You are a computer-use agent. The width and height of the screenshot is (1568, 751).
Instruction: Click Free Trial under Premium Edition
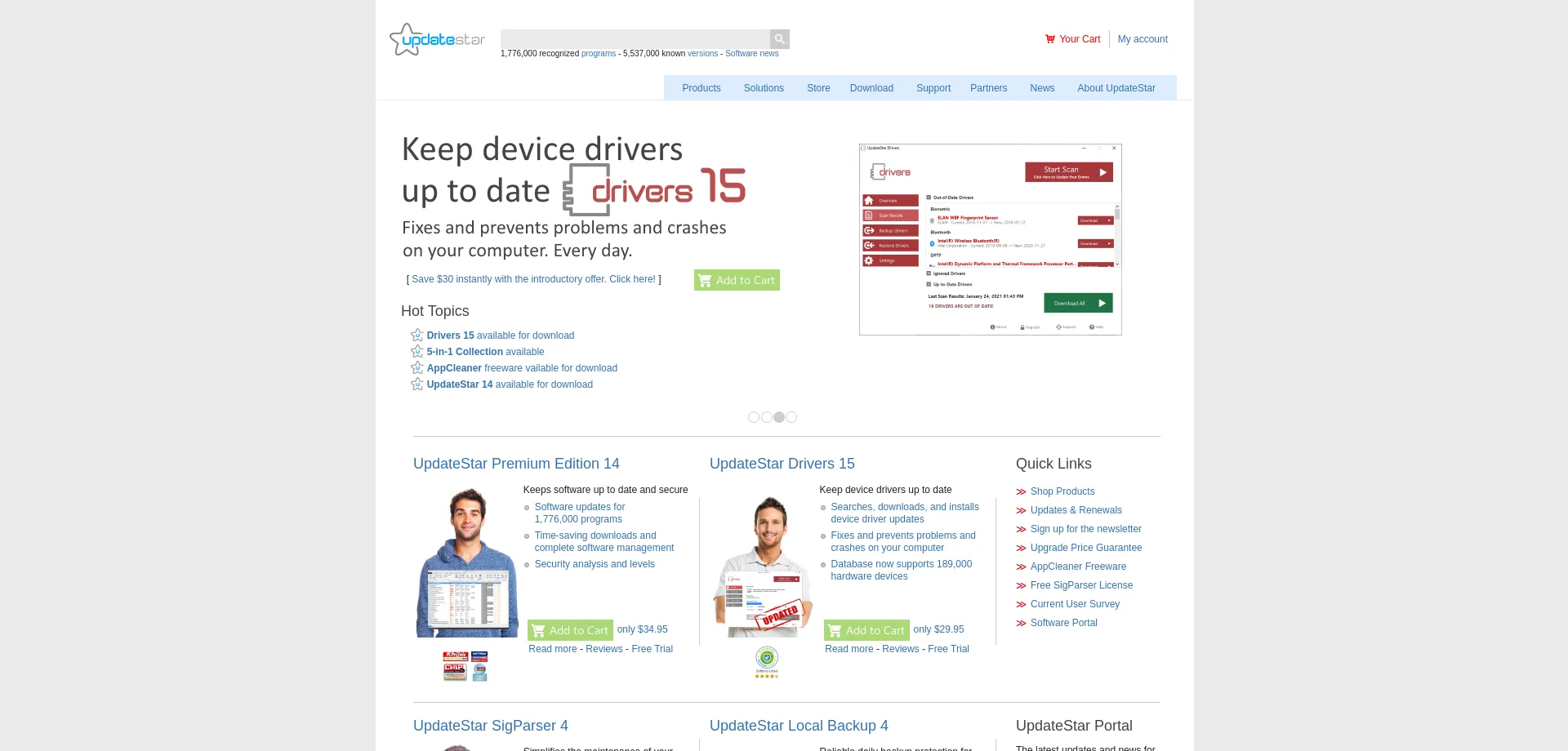coord(653,649)
